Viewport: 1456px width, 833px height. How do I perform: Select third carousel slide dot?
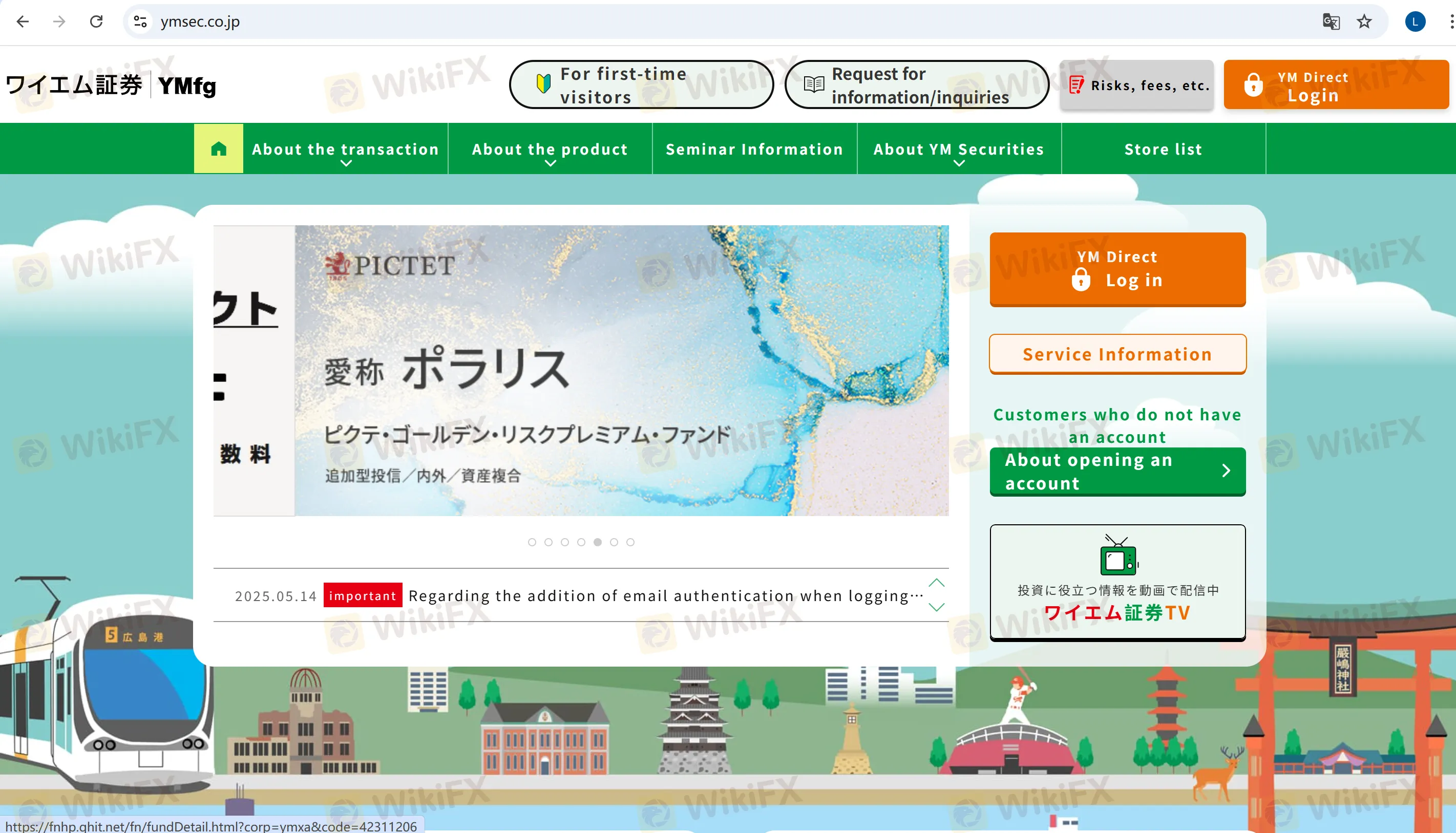tap(565, 542)
